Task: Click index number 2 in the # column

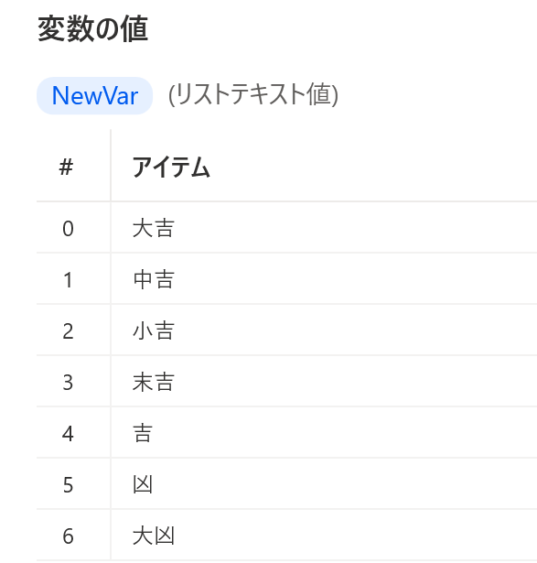Action: [x=68, y=331]
